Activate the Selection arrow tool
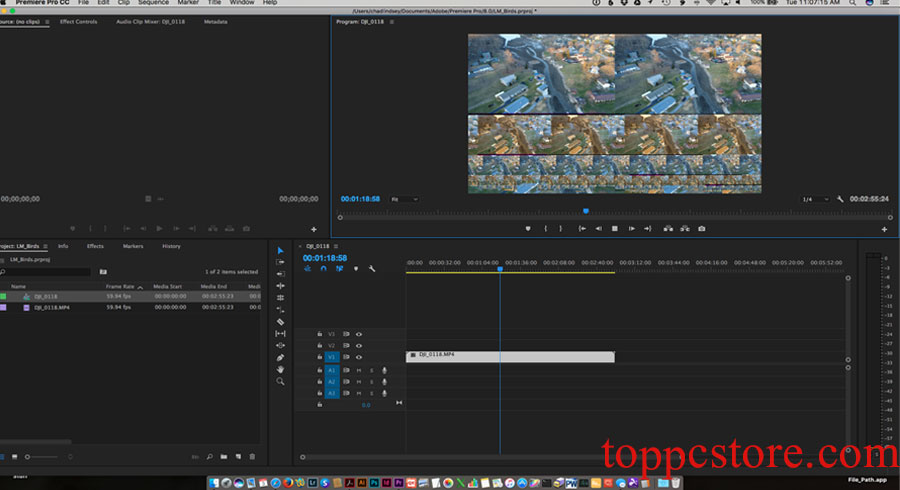The width and height of the screenshot is (900, 490). (280, 251)
